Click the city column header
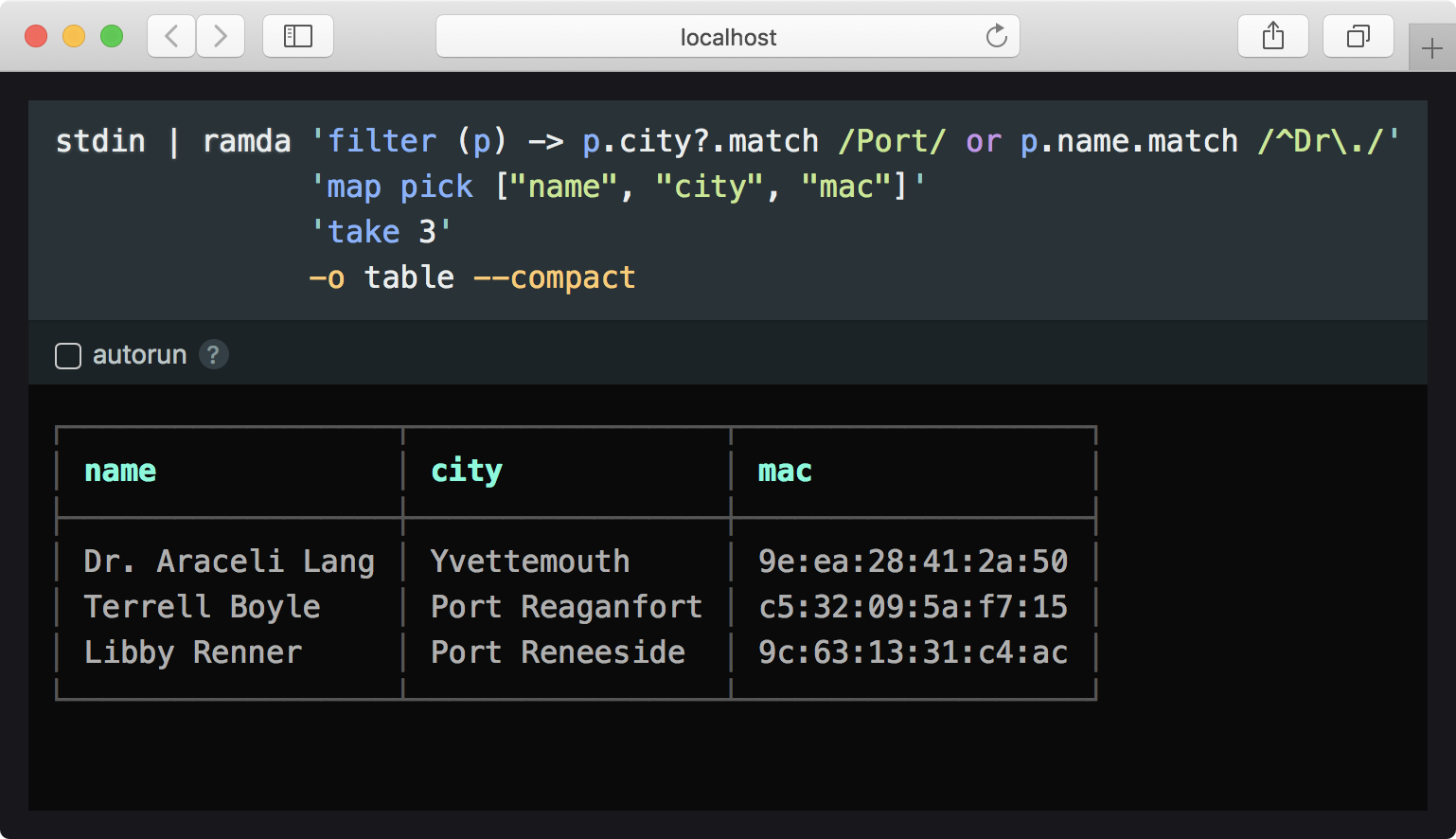Viewport: 1456px width, 839px height. [466, 471]
